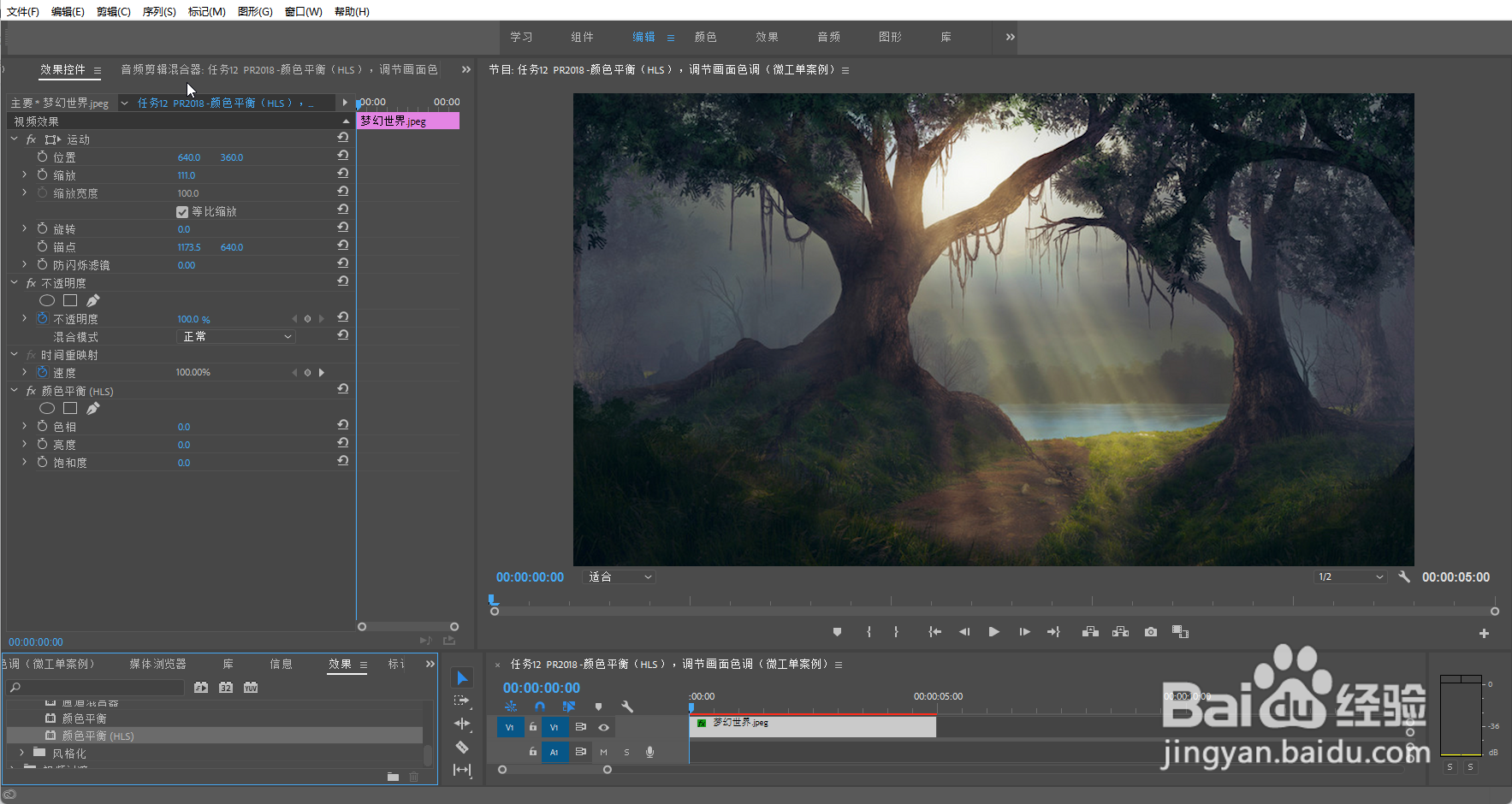
Task: Collapse the Color Balance (HLS) effect group
Action: (x=14, y=390)
